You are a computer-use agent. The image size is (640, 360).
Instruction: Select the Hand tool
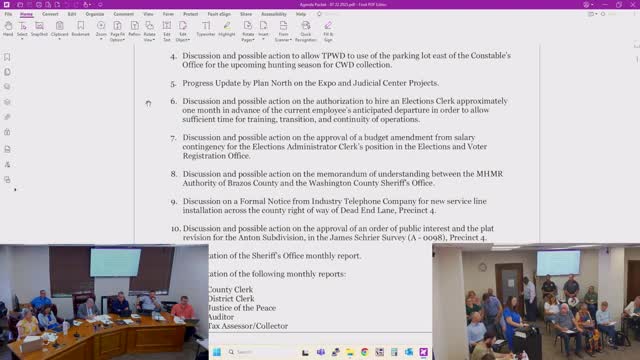click(x=8, y=29)
